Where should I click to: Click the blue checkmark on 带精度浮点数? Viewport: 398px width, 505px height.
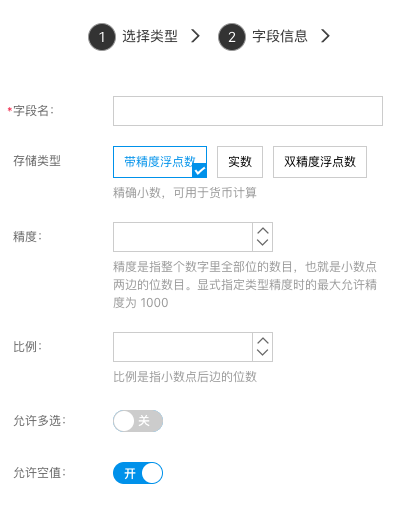click(x=200, y=171)
